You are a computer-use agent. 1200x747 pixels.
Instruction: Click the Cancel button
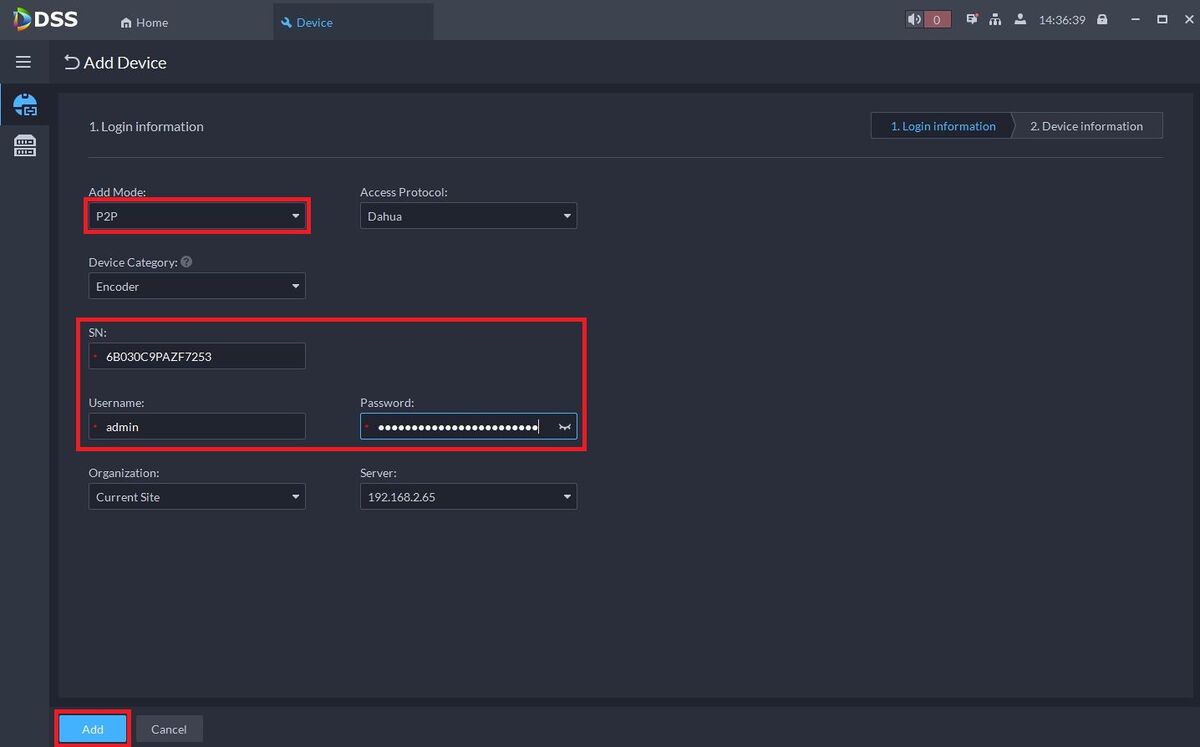pos(169,729)
